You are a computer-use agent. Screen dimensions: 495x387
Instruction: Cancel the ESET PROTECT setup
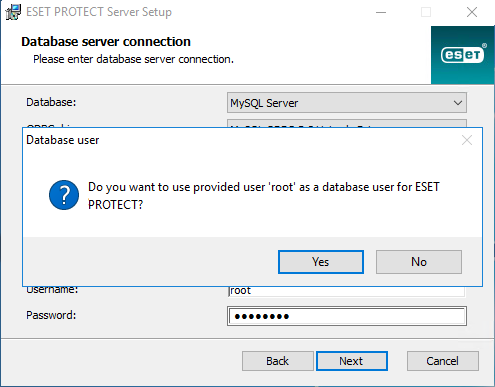[x=443, y=361]
